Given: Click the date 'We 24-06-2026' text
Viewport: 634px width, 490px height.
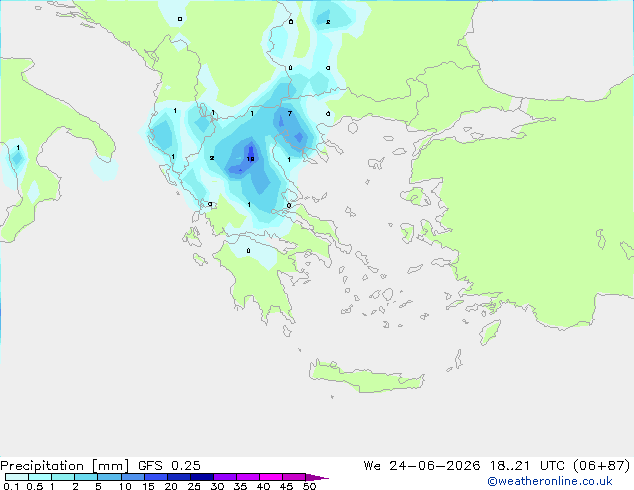Looking at the screenshot, I should click(422, 466).
